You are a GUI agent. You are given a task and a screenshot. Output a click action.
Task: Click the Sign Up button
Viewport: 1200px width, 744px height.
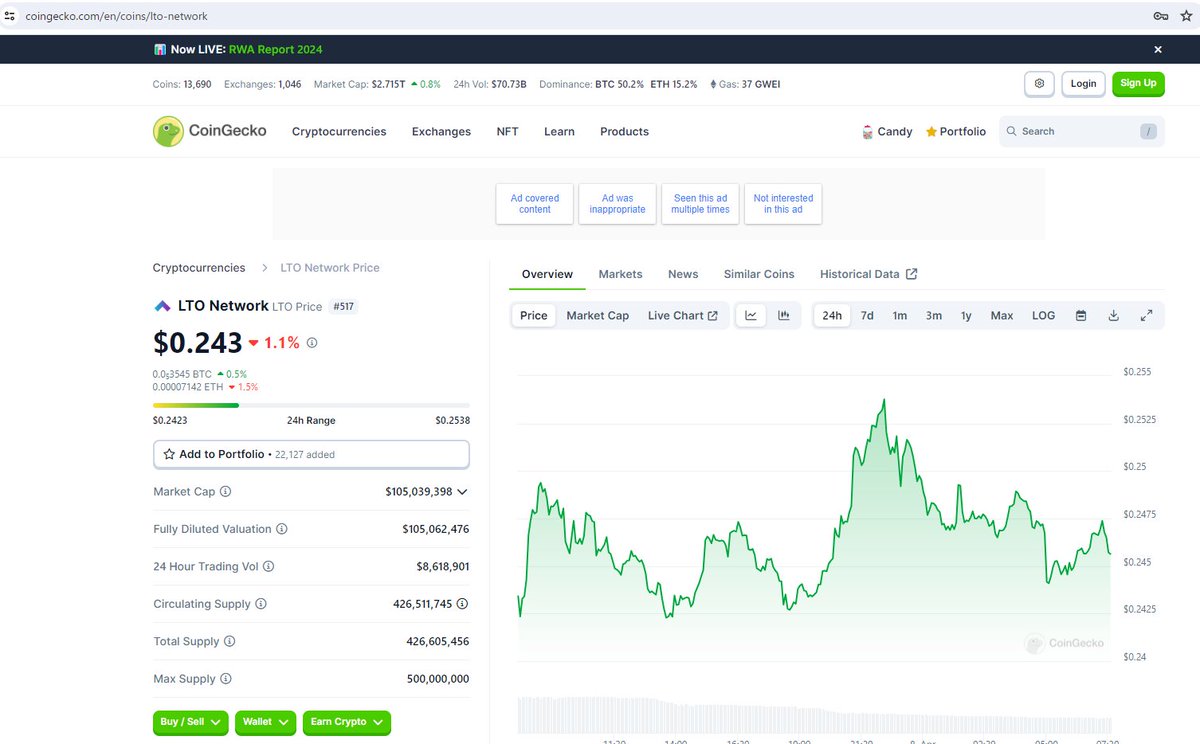click(x=1138, y=84)
